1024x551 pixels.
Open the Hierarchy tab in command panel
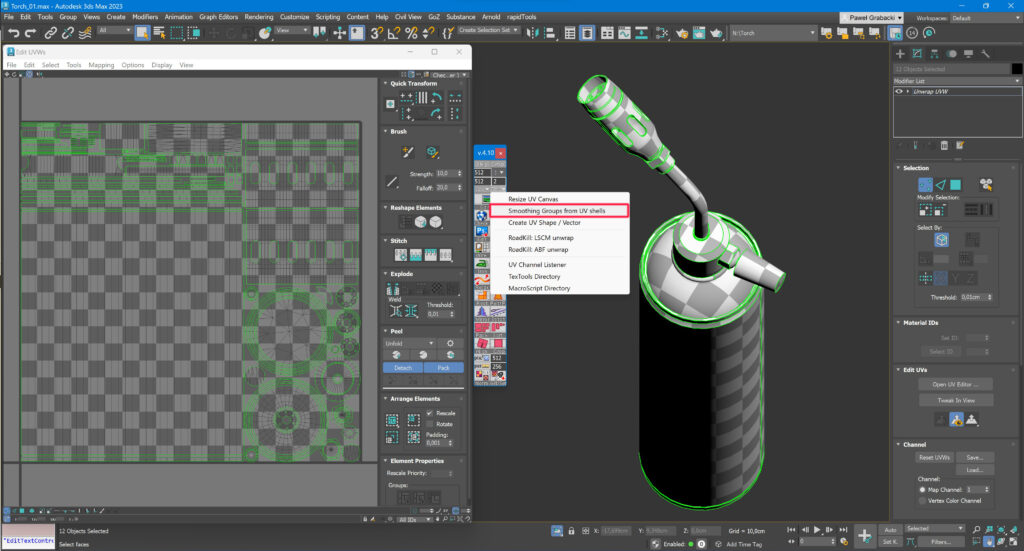point(934,54)
